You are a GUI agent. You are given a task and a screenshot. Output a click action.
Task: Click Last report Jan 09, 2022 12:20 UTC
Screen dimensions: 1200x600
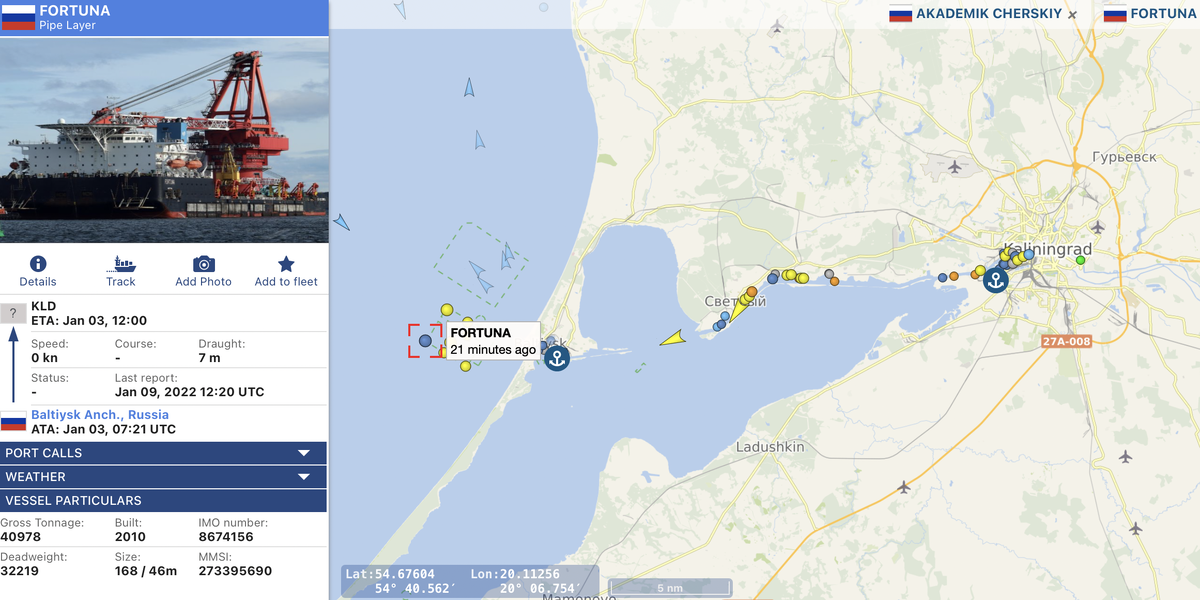click(x=189, y=392)
